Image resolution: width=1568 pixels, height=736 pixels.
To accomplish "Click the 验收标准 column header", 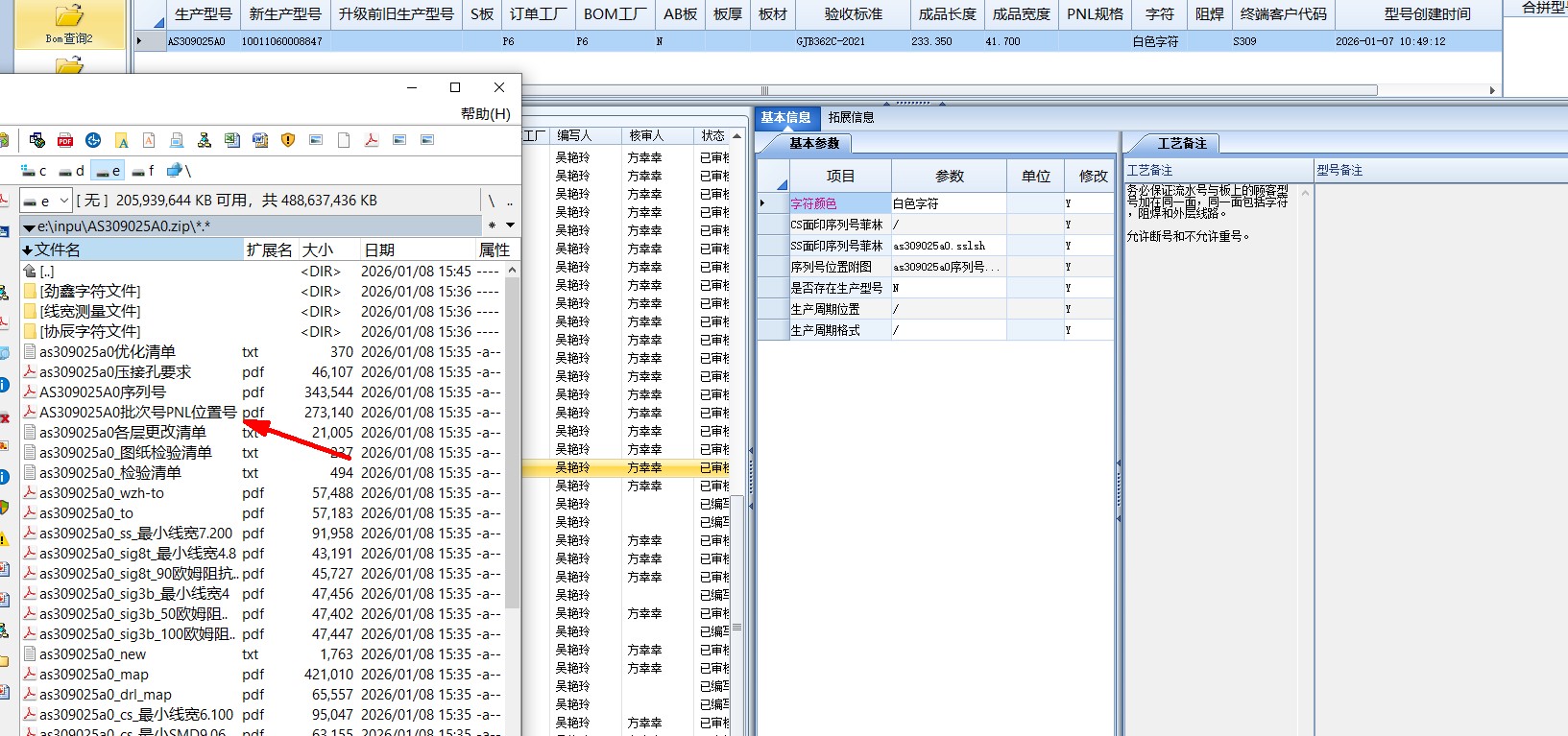I will (x=853, y=14).
